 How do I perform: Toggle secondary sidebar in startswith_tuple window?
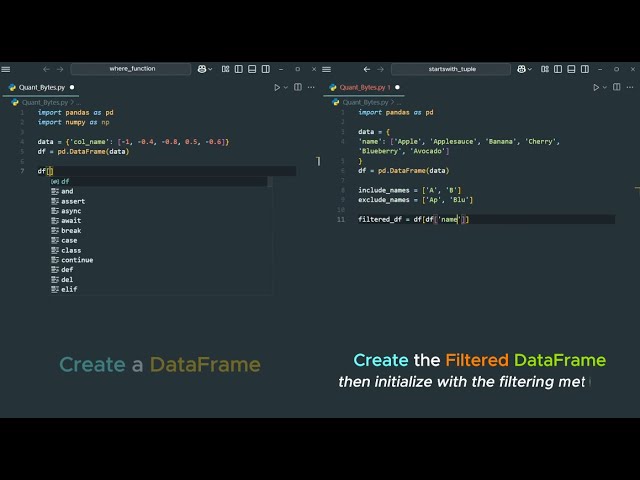tap(585, 69)
